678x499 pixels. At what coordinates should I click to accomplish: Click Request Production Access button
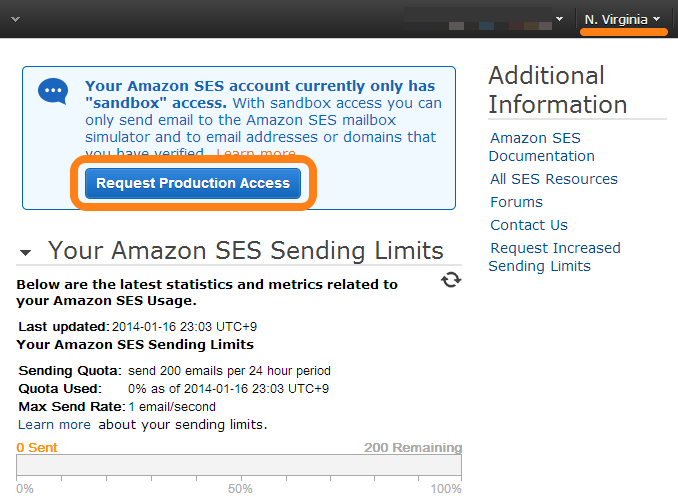(193, 183)
